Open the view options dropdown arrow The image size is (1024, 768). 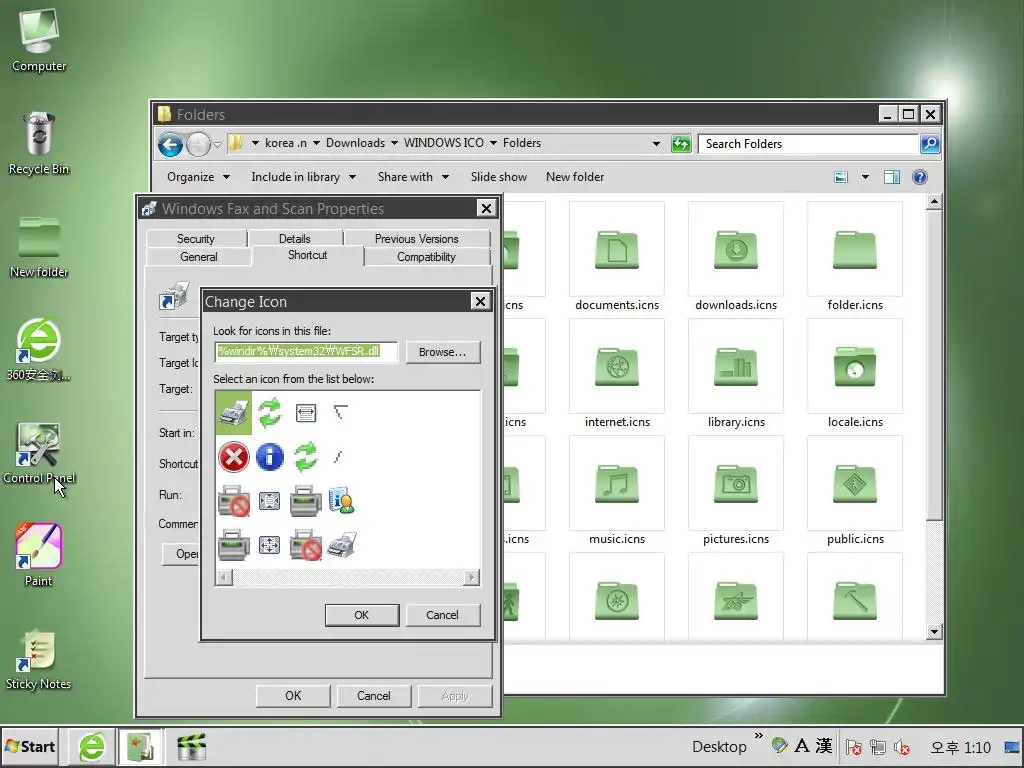[x=865, y=177]
